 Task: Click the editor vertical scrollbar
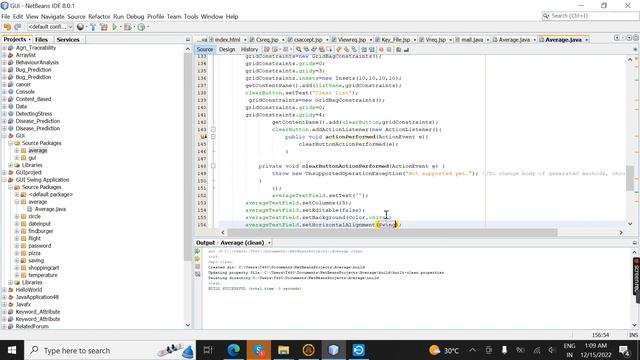(630, 178)
